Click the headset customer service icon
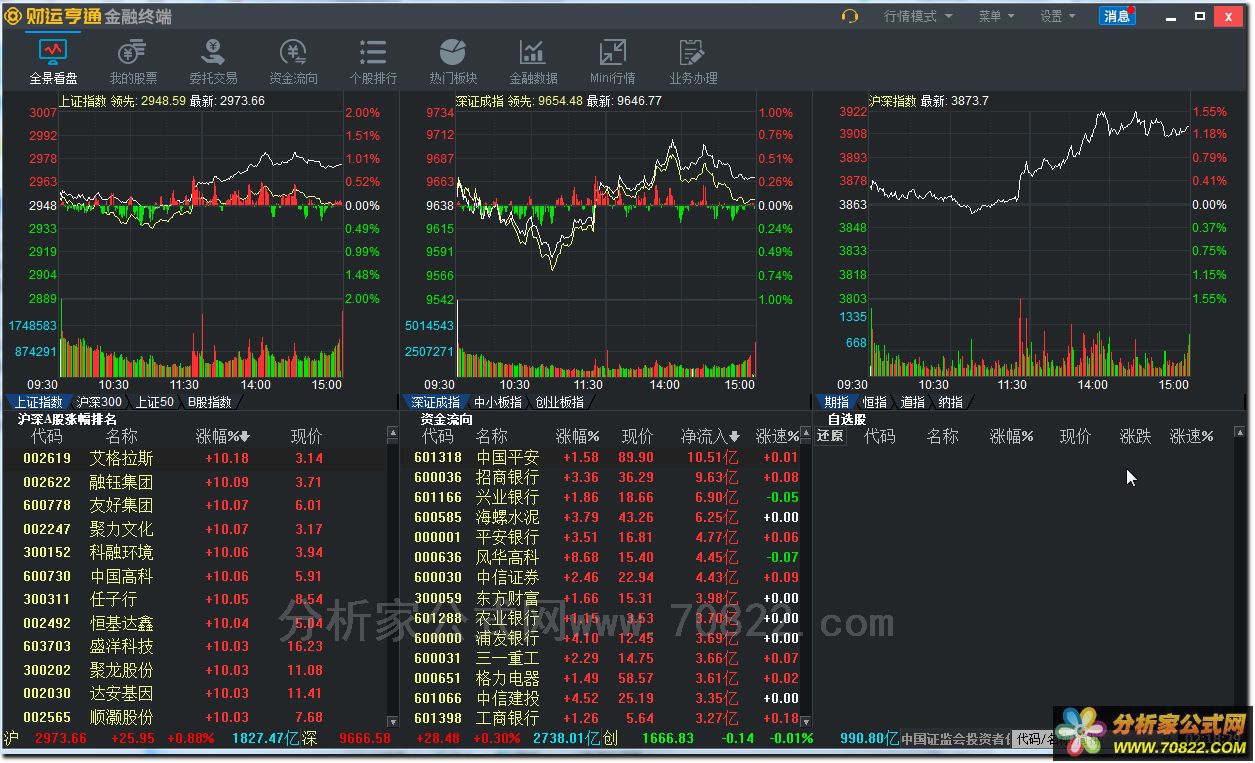This screenshot has width=1255, height=763. tap(850, 16)
